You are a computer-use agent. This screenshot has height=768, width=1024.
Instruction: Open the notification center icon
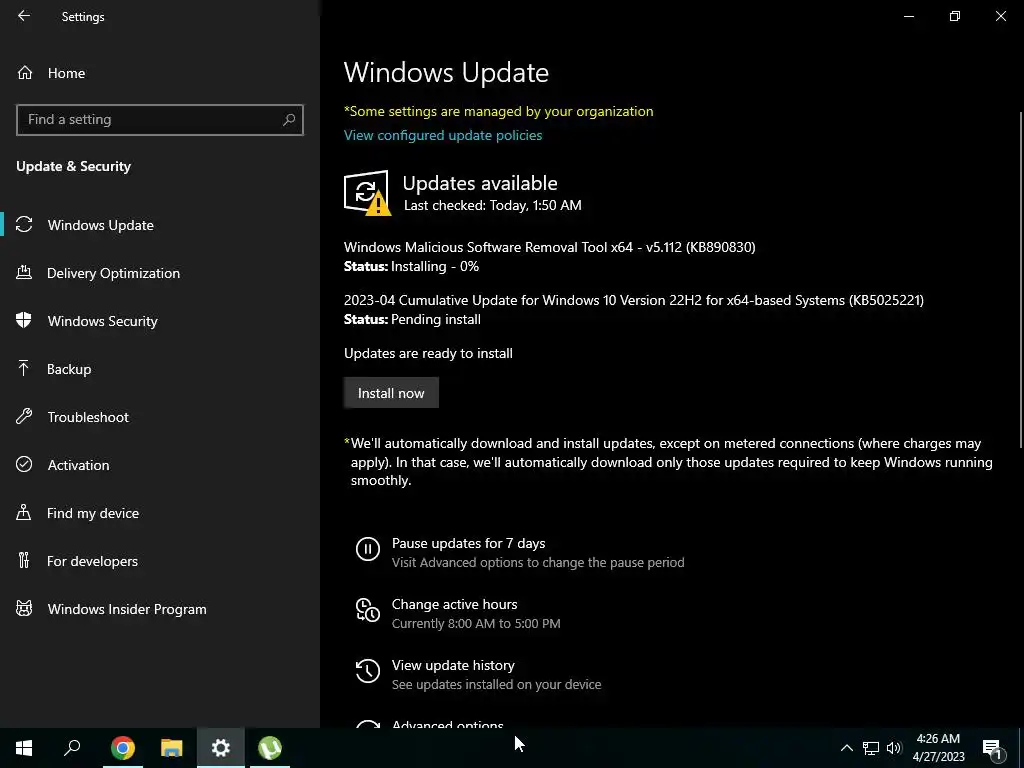(992, 748)
